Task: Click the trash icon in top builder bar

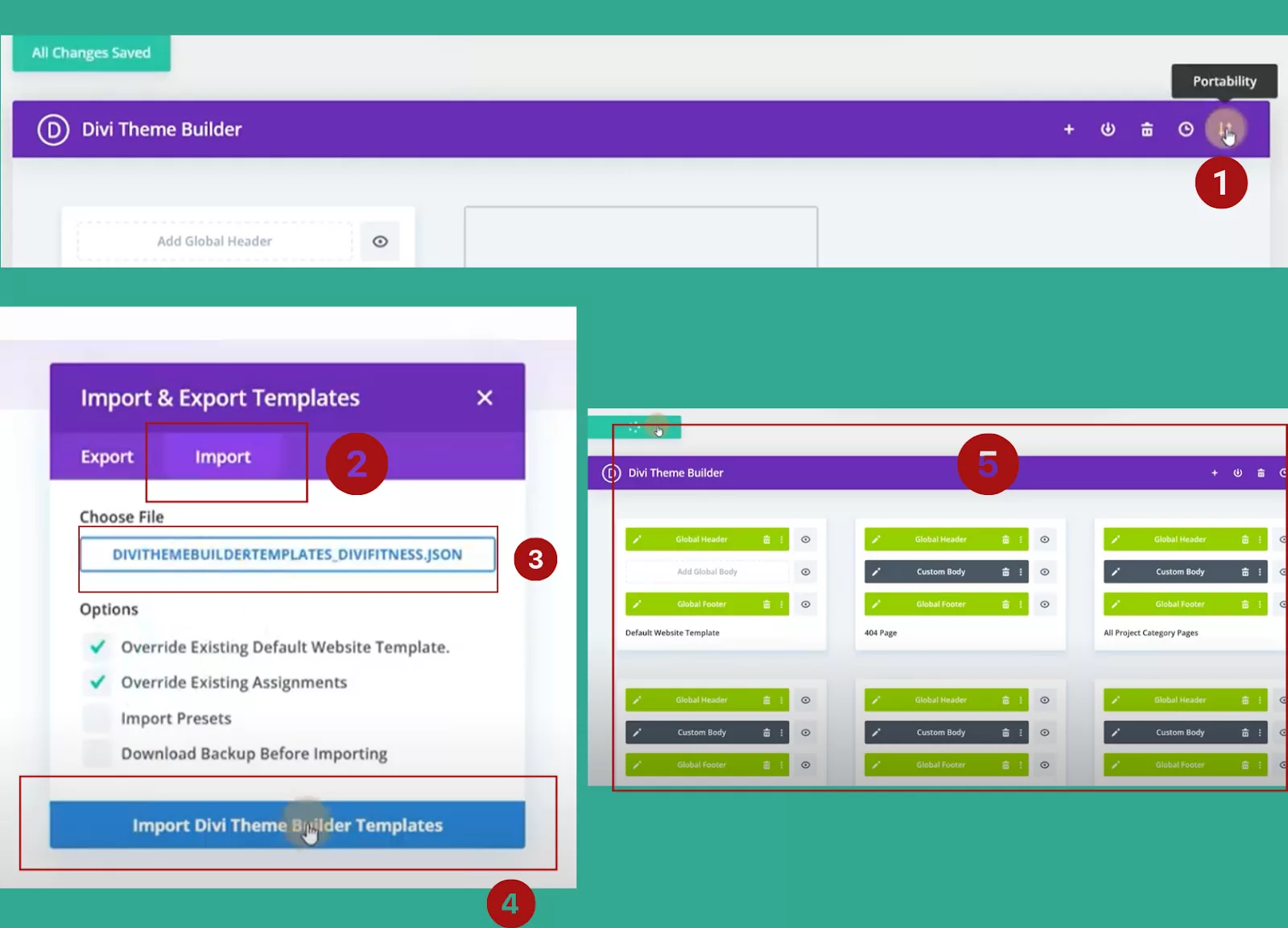Action: pyautogui.click(x=1147, y=129)
